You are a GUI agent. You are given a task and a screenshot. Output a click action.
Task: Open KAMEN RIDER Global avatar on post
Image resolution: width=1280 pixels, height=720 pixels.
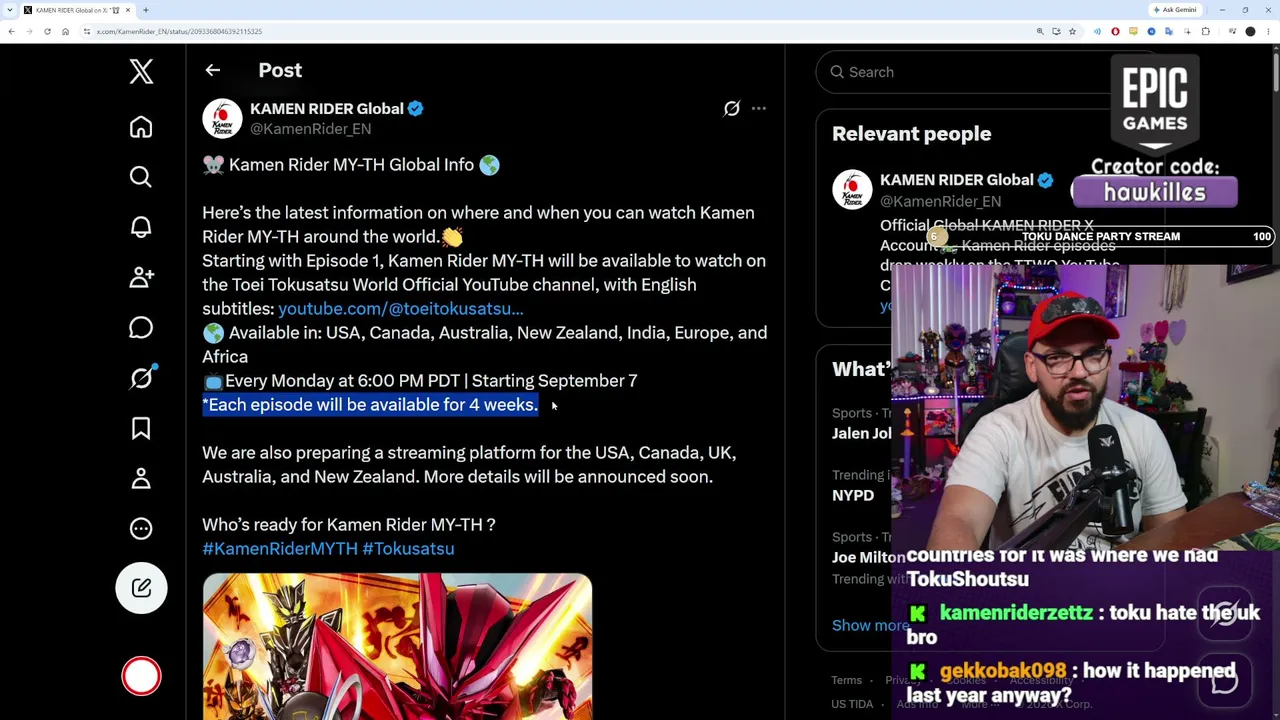[222, 118]
